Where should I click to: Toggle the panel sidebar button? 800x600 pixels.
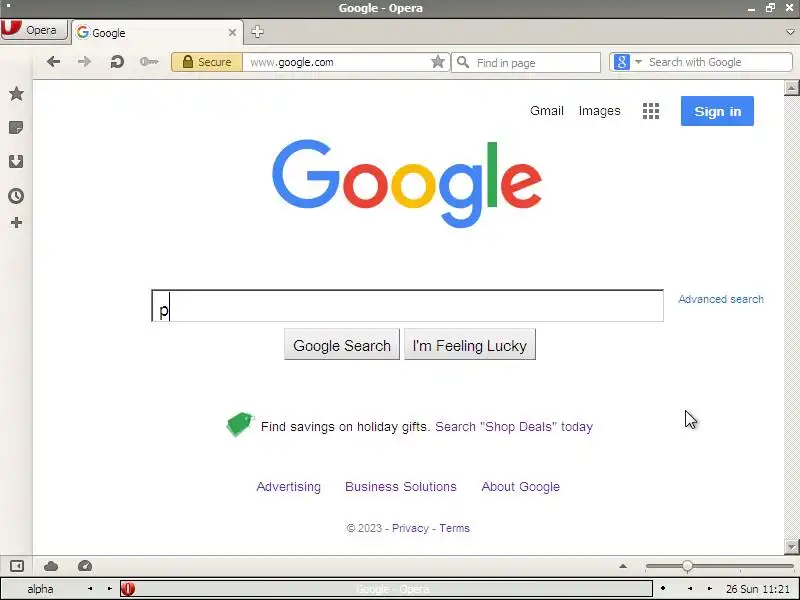click(x=16, y=566)
